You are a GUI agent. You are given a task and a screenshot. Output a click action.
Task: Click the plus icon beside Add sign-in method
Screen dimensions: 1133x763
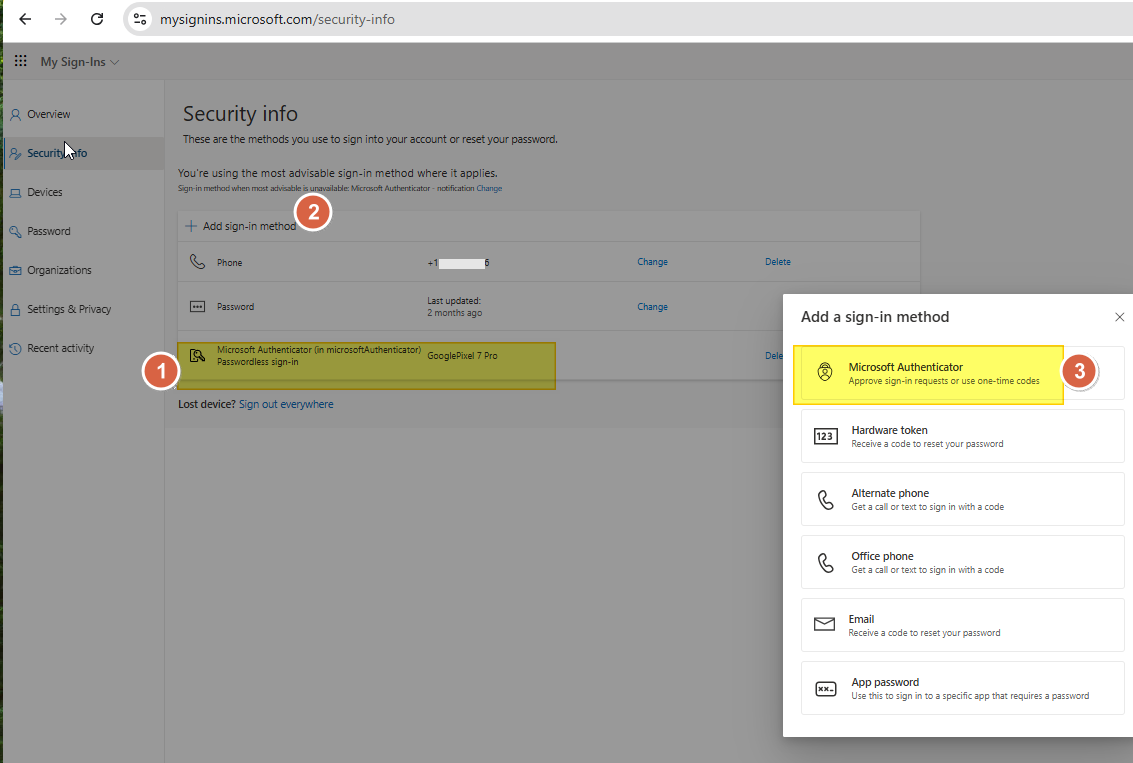coord(191,226)
